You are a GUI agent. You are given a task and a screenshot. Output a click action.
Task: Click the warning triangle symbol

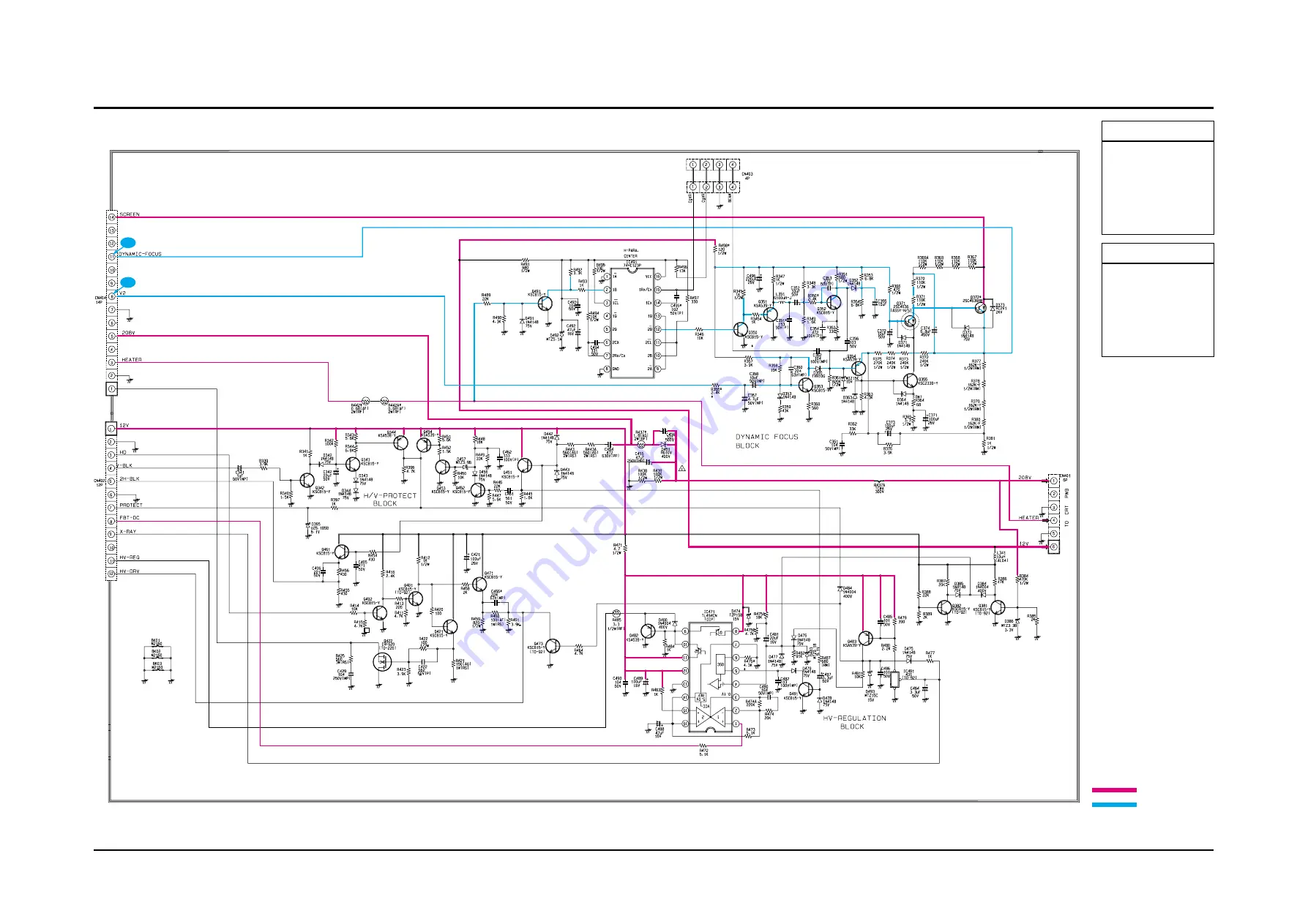[682, 467]
